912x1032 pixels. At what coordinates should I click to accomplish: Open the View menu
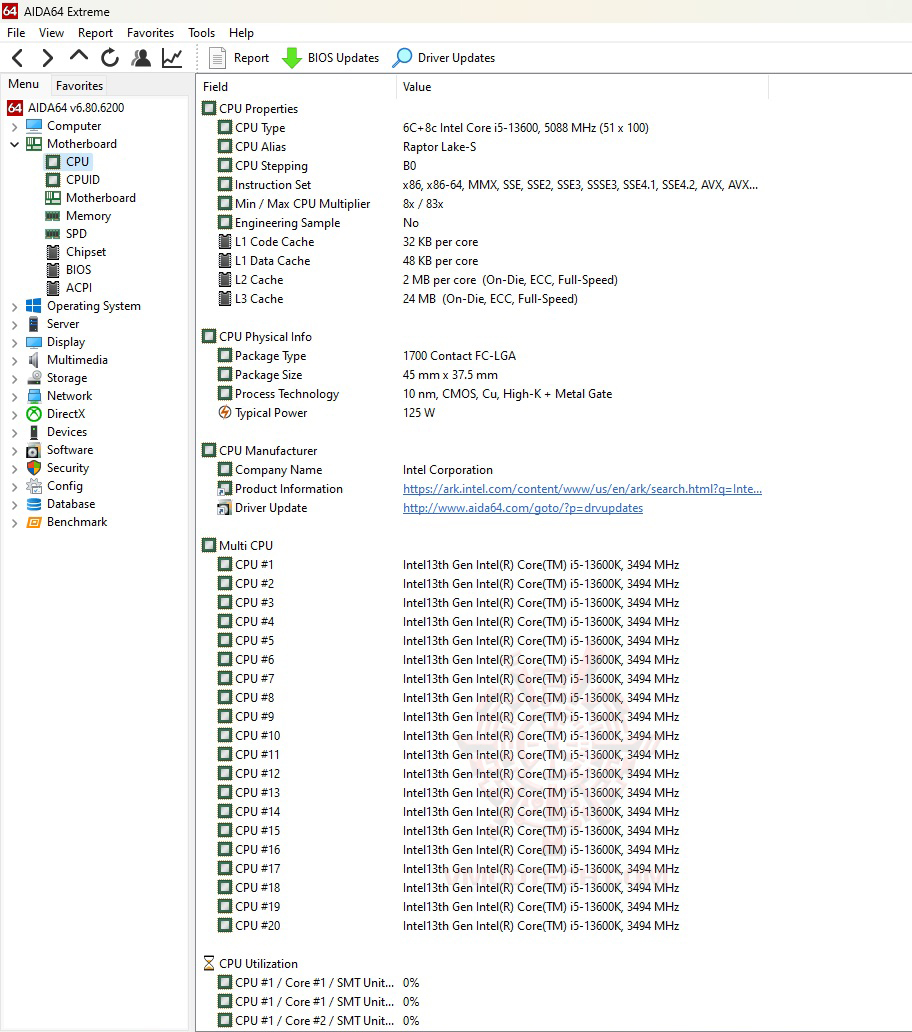pos(51,33)
